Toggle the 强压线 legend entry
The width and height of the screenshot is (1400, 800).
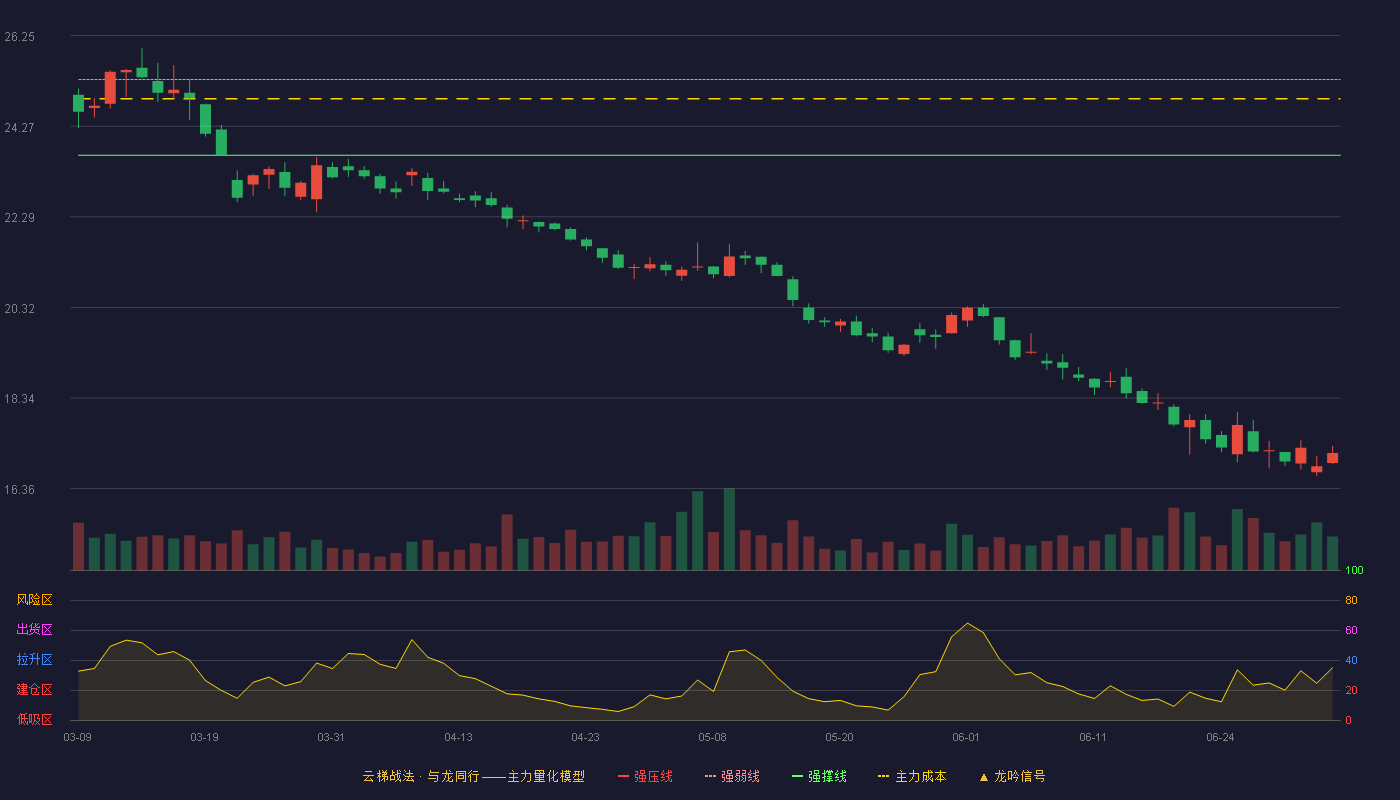coord(645,776)
